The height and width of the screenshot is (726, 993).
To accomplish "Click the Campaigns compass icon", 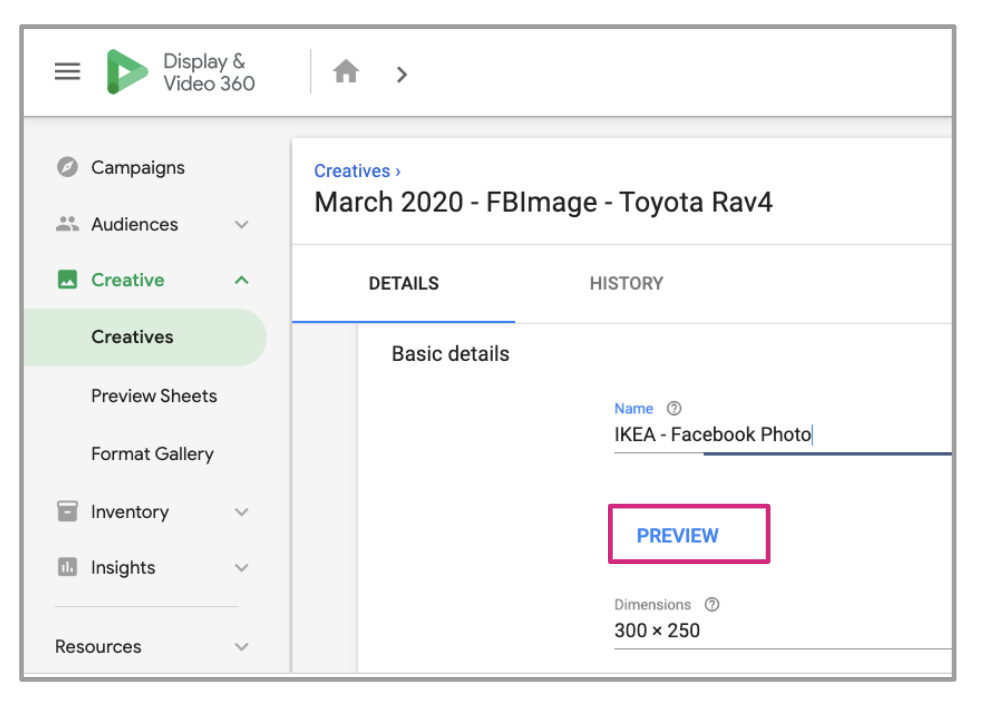I will coord(67,168).
